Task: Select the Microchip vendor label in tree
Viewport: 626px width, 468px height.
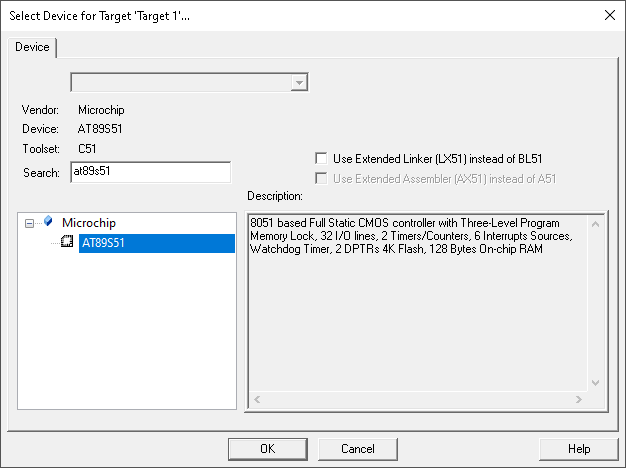Action: coord(87,222)
